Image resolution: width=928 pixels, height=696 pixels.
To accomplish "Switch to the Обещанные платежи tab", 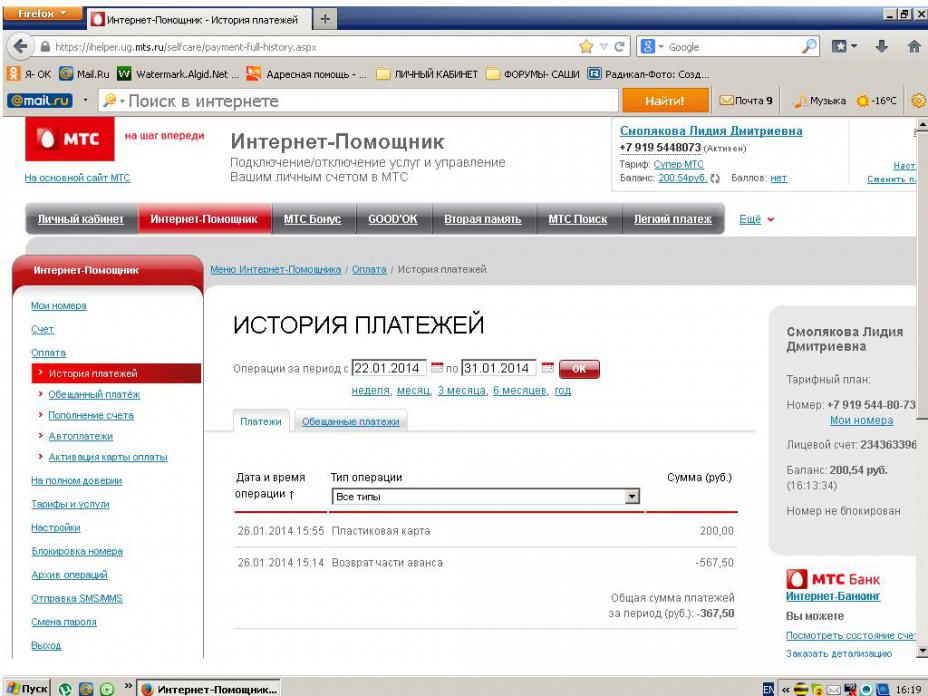I will click(350, 422).
